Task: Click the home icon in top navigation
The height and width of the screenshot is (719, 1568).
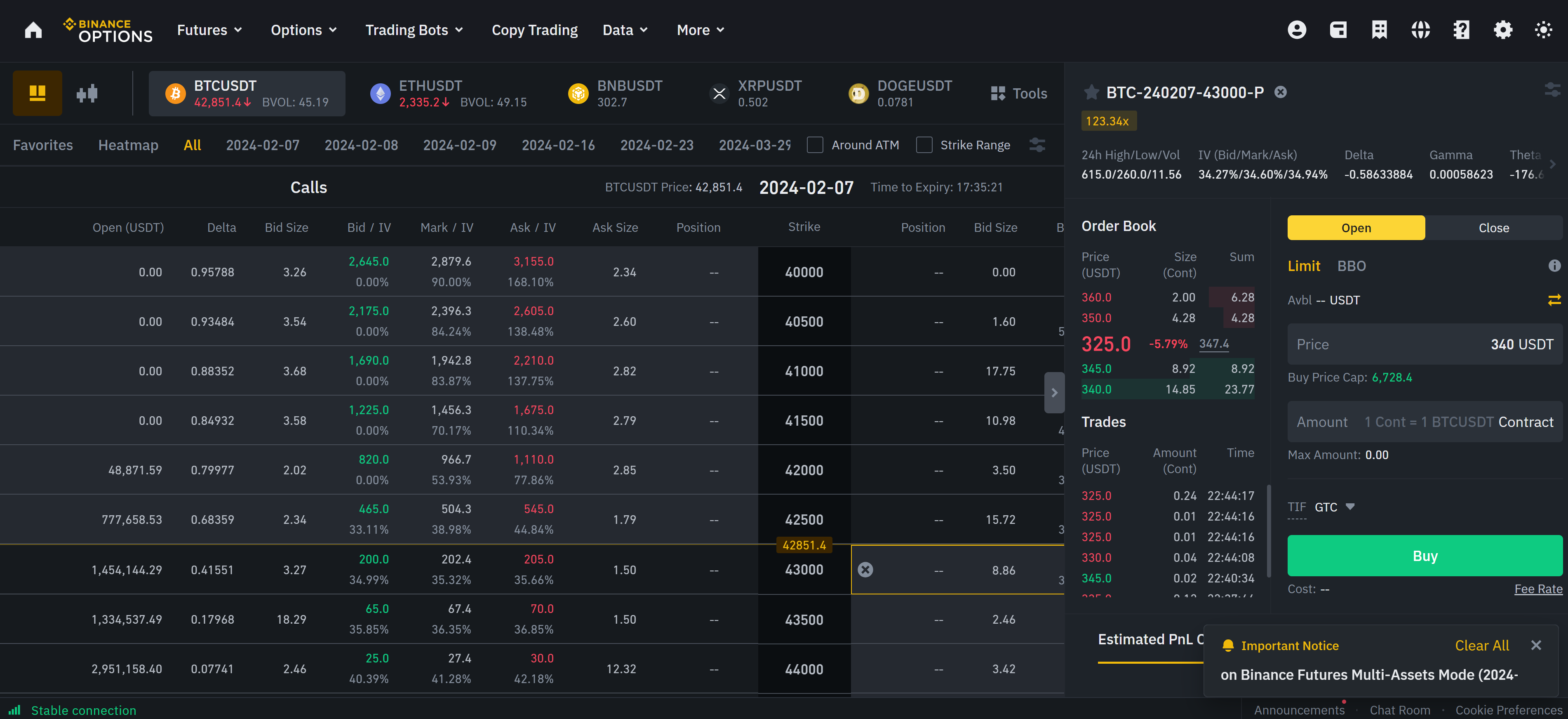Action: [x=33, y=30]
